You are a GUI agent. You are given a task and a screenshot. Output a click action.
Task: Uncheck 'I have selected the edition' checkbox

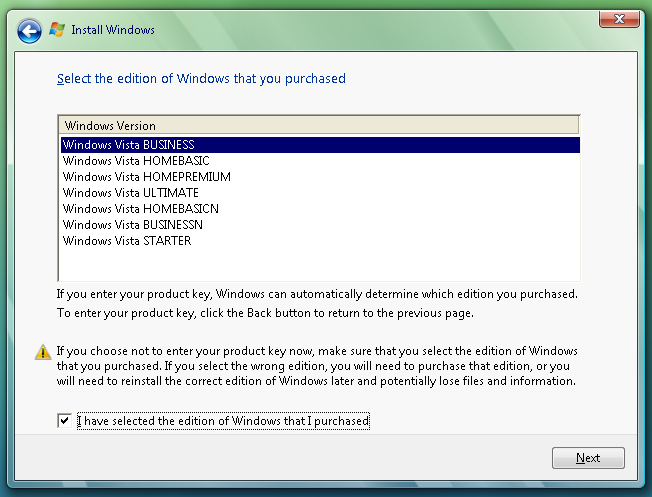pyautogui.click(x=64, y=420)
